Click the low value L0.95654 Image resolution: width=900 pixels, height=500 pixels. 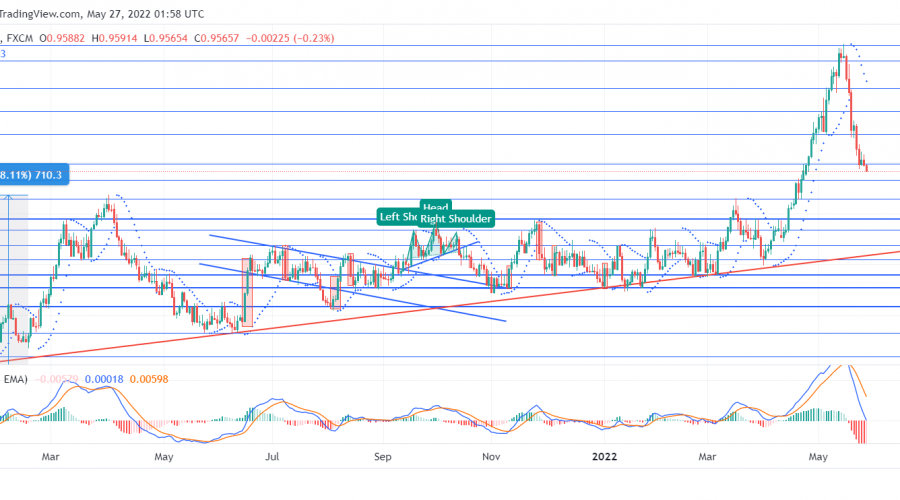tap(165, 38)
